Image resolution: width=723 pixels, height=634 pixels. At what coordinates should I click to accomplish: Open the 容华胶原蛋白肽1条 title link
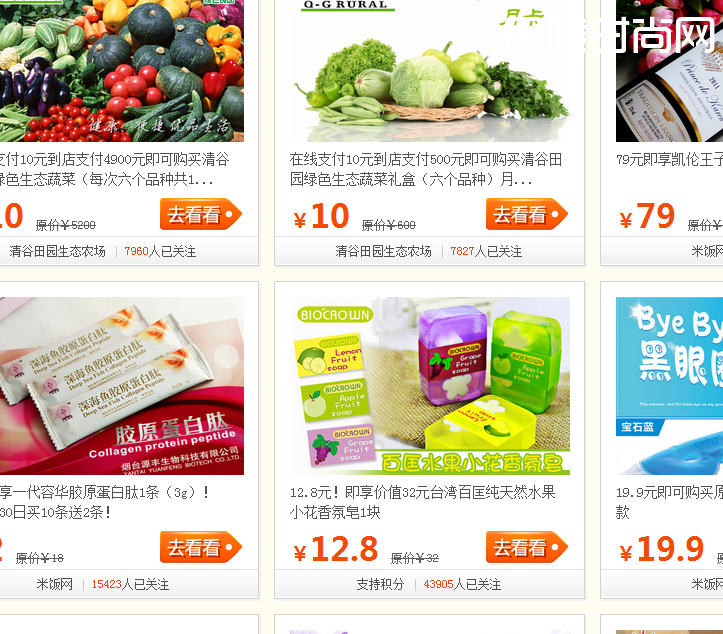pyautogui.click(x=105, y=502)
